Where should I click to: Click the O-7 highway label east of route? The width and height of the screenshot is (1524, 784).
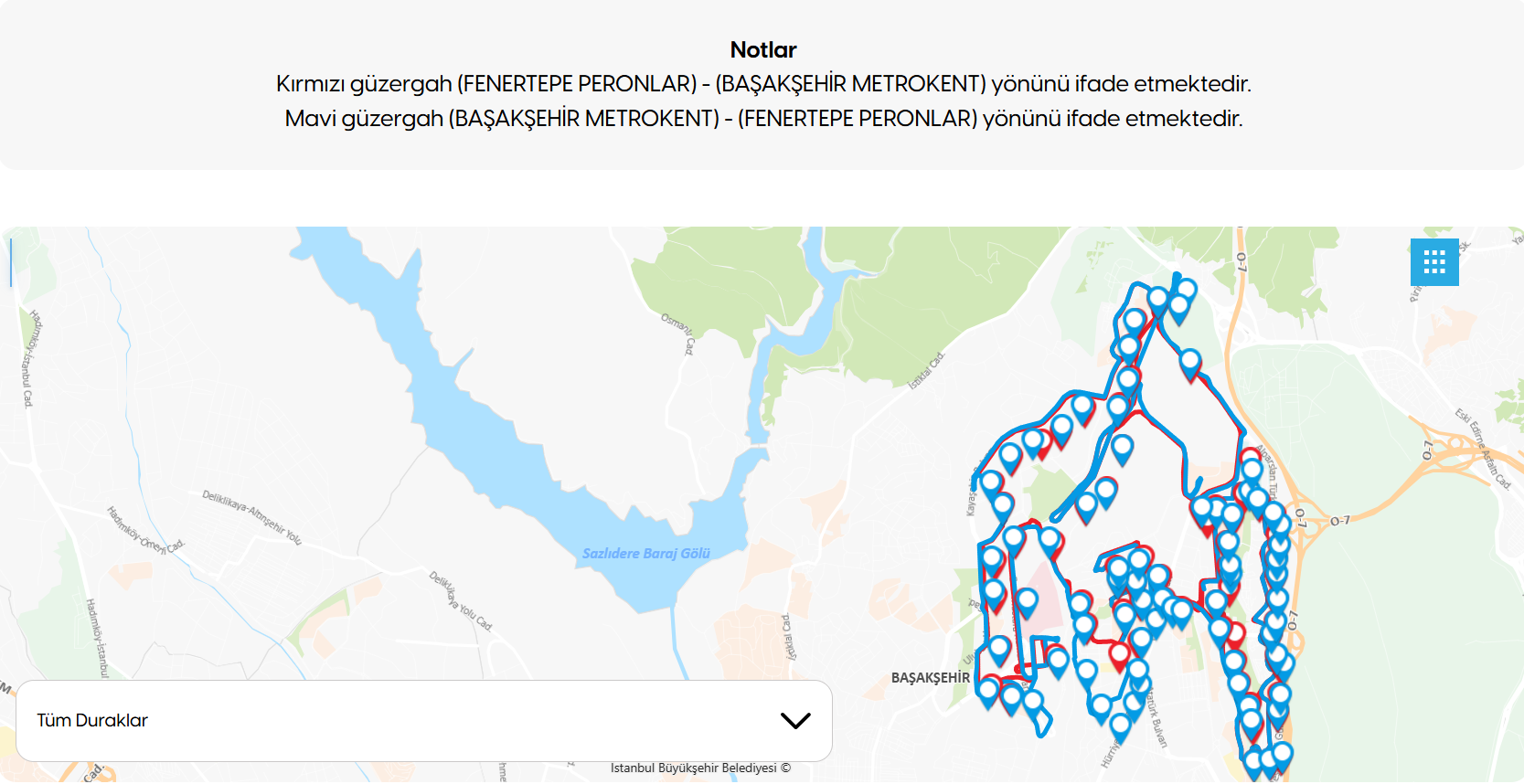[1339, 521]
